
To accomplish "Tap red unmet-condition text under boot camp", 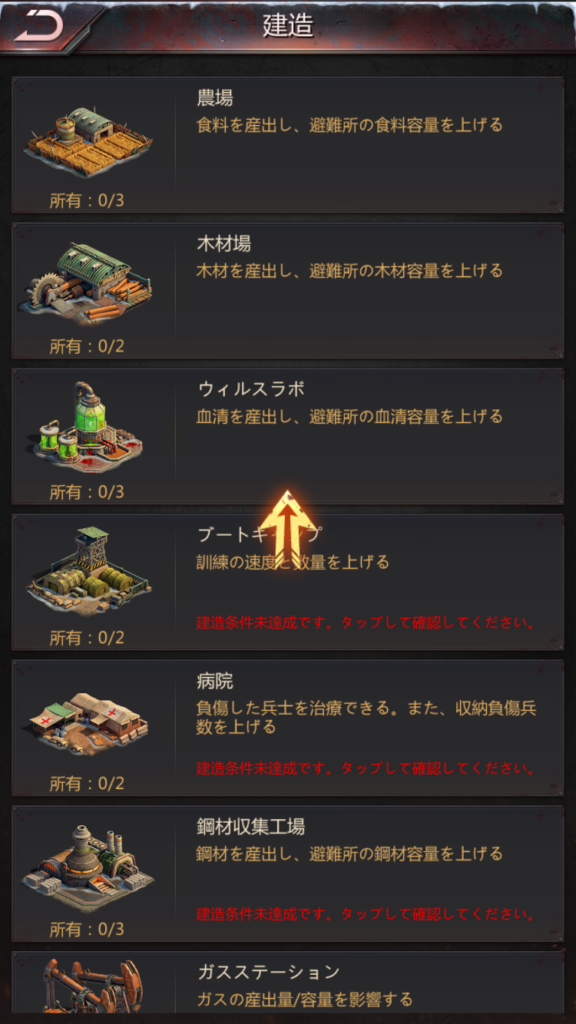I will point(366,622).
